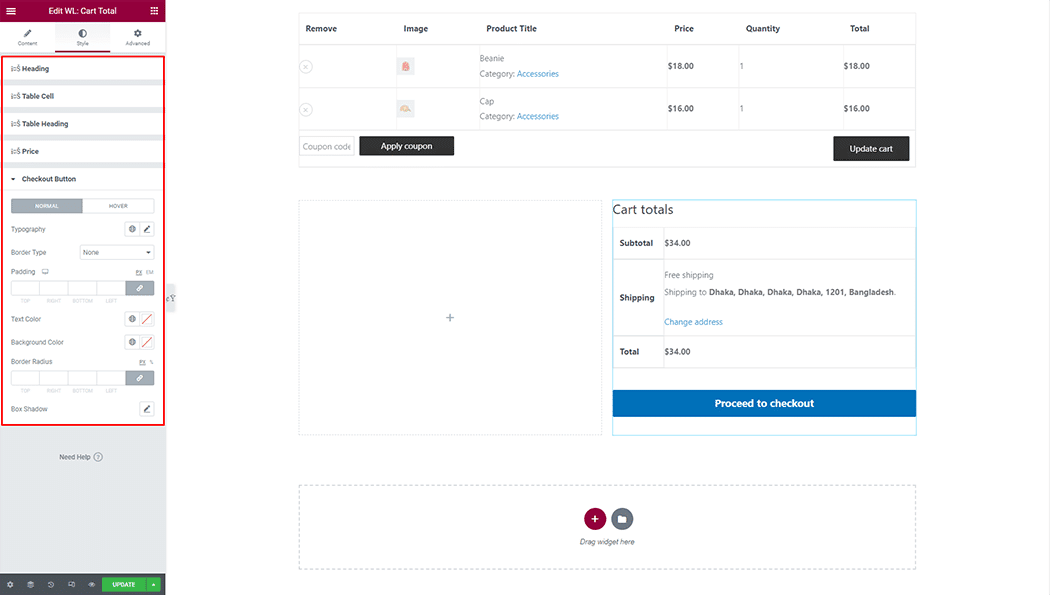Viewport: 1050px width, 595px height.
Task: Open the widgets panel grid icon
Action: point(154,10)
